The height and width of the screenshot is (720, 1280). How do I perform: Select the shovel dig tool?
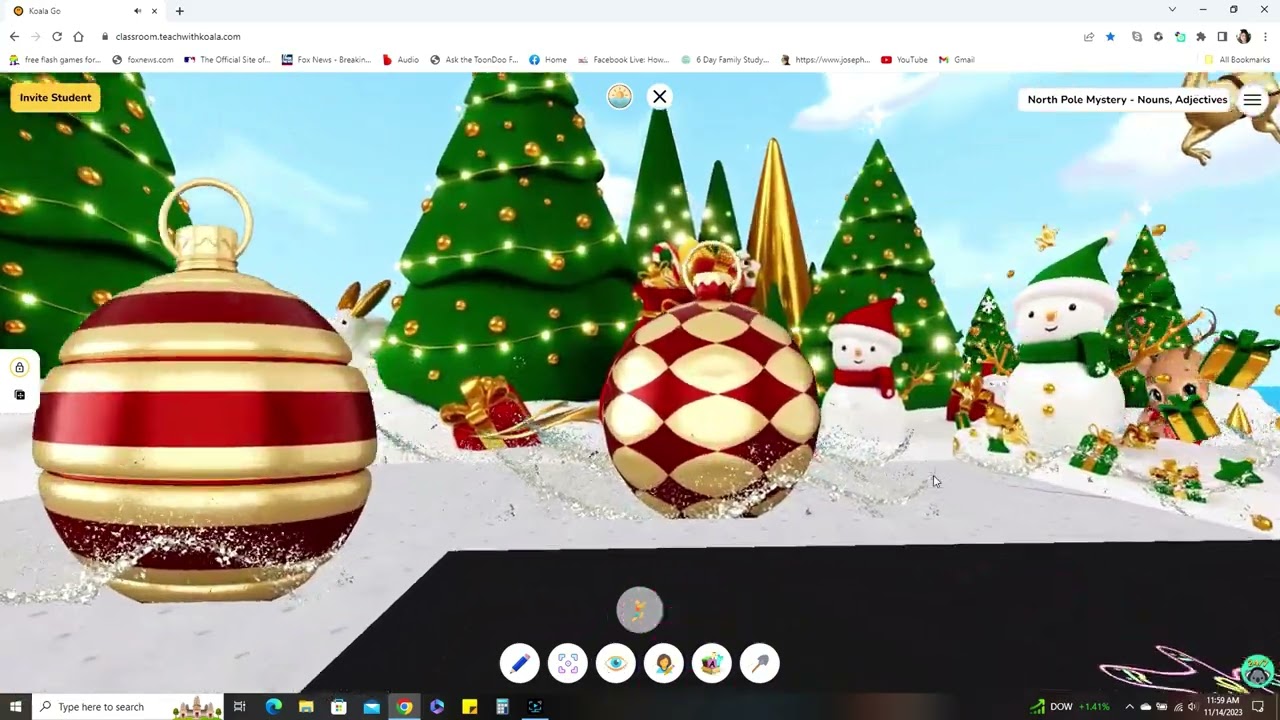click(760, 663)
